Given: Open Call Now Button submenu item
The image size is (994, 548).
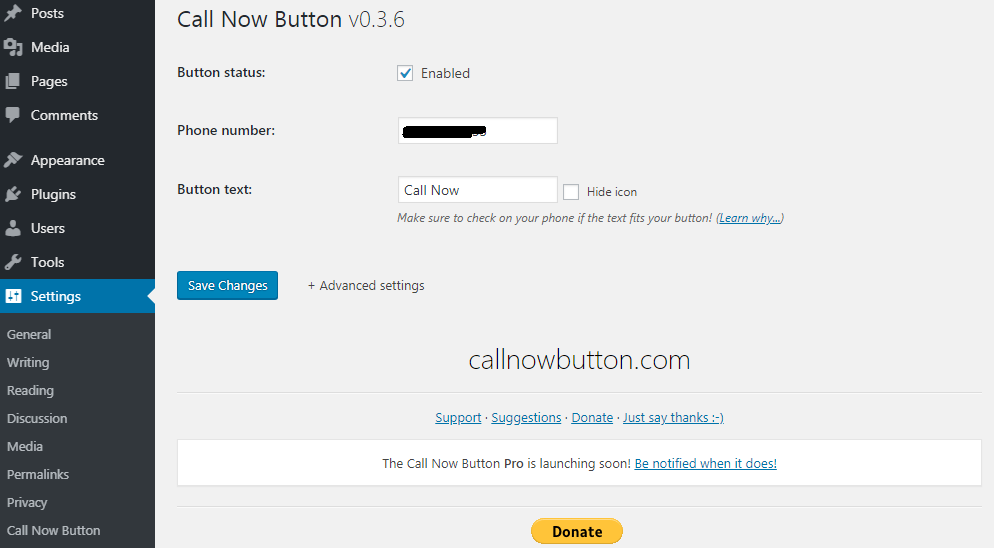Looking at the screenshot, I should coord(53,530).
